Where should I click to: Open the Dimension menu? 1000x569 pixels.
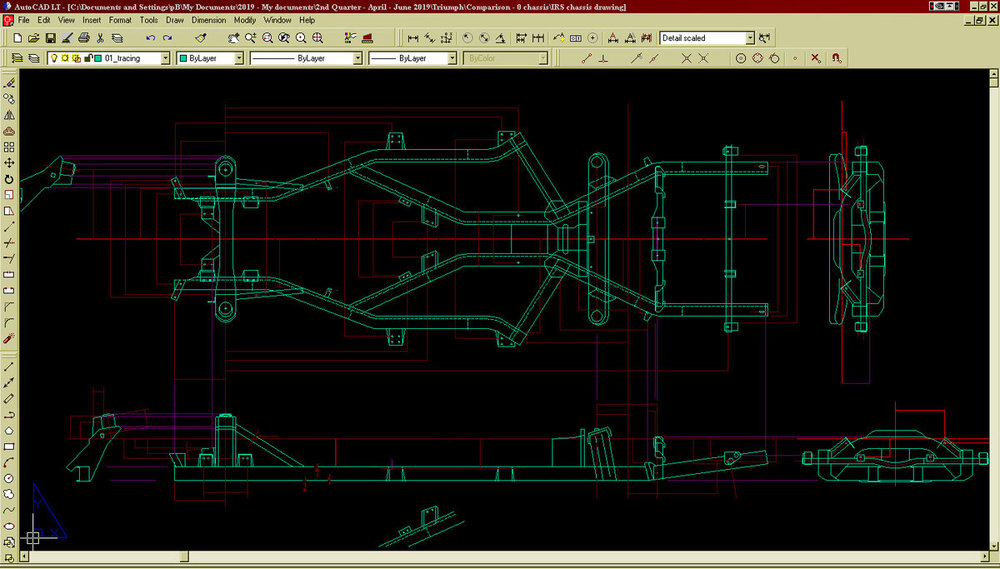point(209,20)
